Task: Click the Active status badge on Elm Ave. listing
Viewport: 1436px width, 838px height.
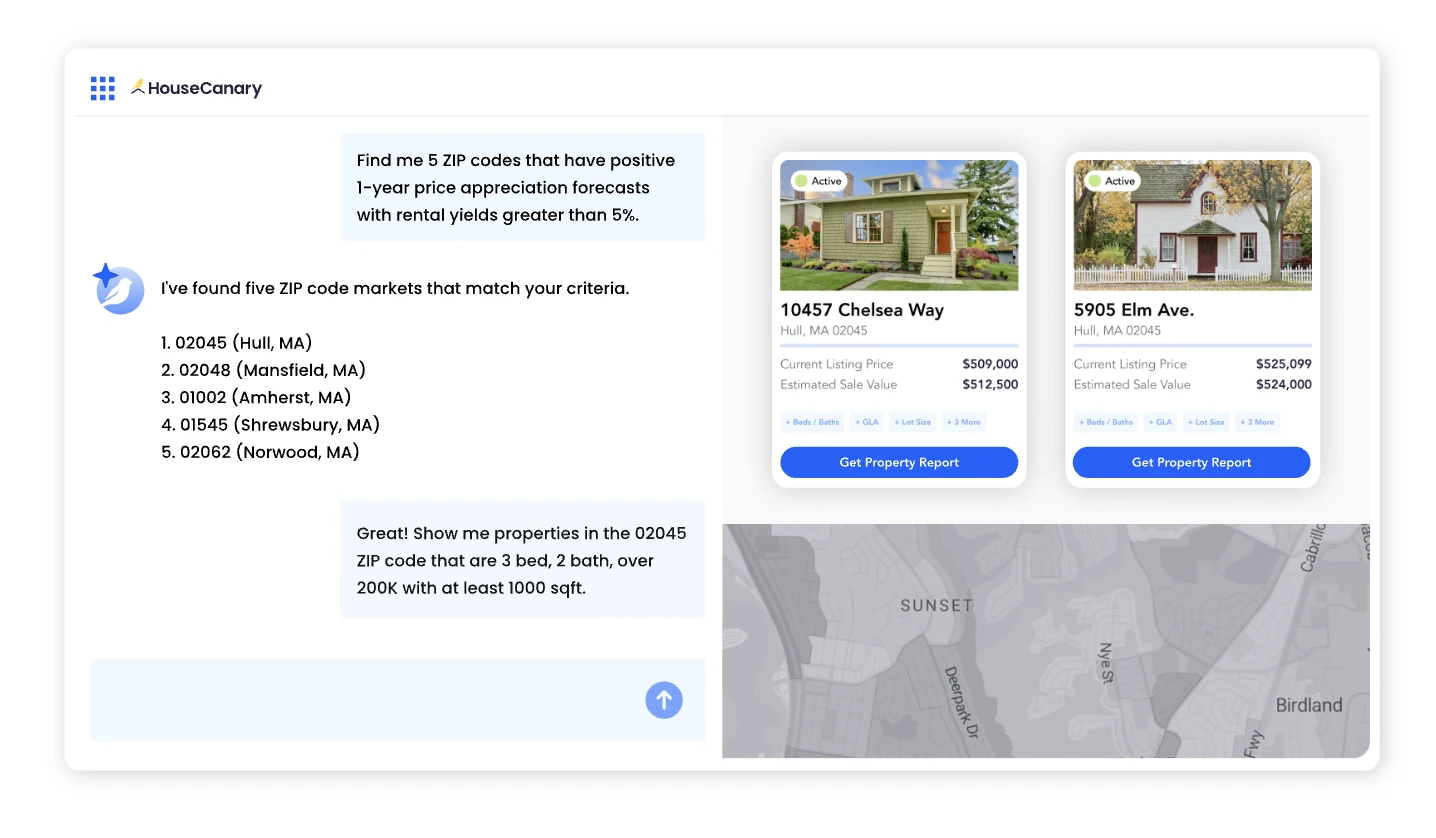Action: [1112, 181]
